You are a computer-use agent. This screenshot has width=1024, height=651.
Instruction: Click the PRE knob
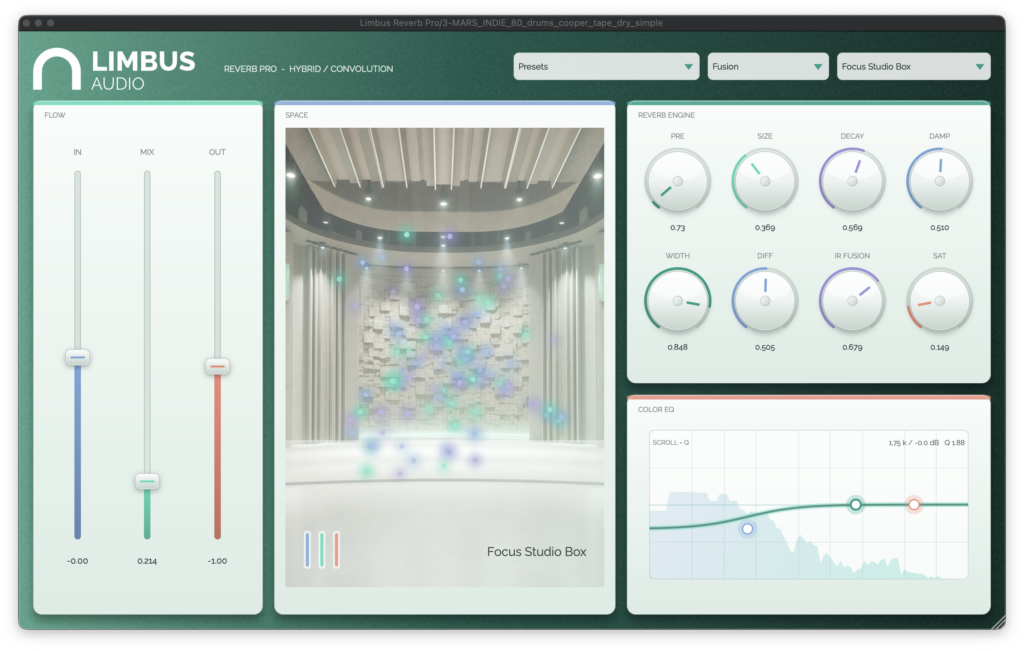677,181
